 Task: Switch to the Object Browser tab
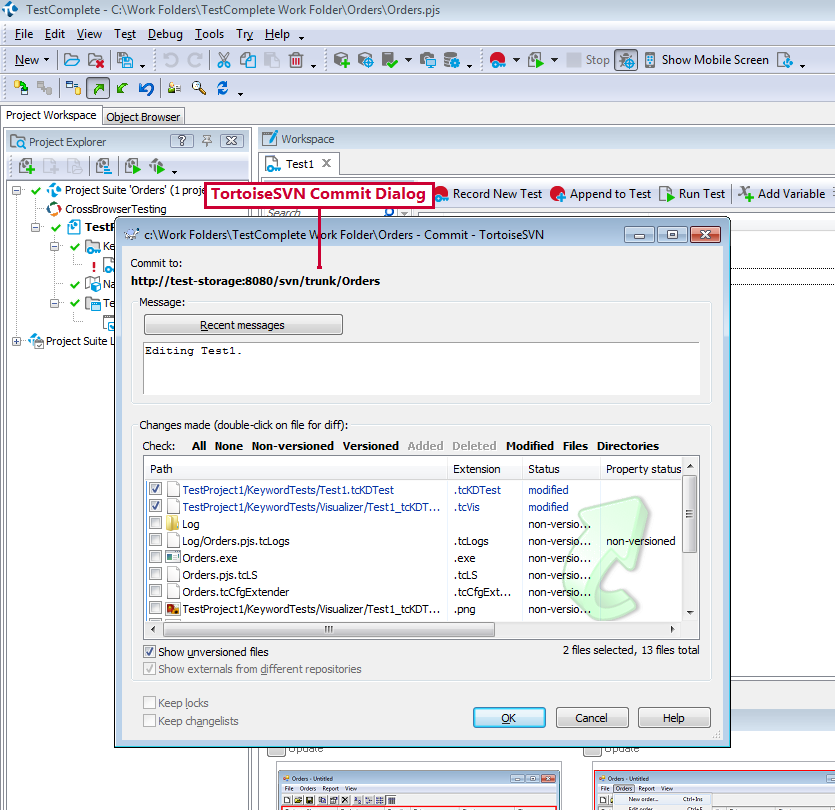pyautogui.click(x=143, y=117)
